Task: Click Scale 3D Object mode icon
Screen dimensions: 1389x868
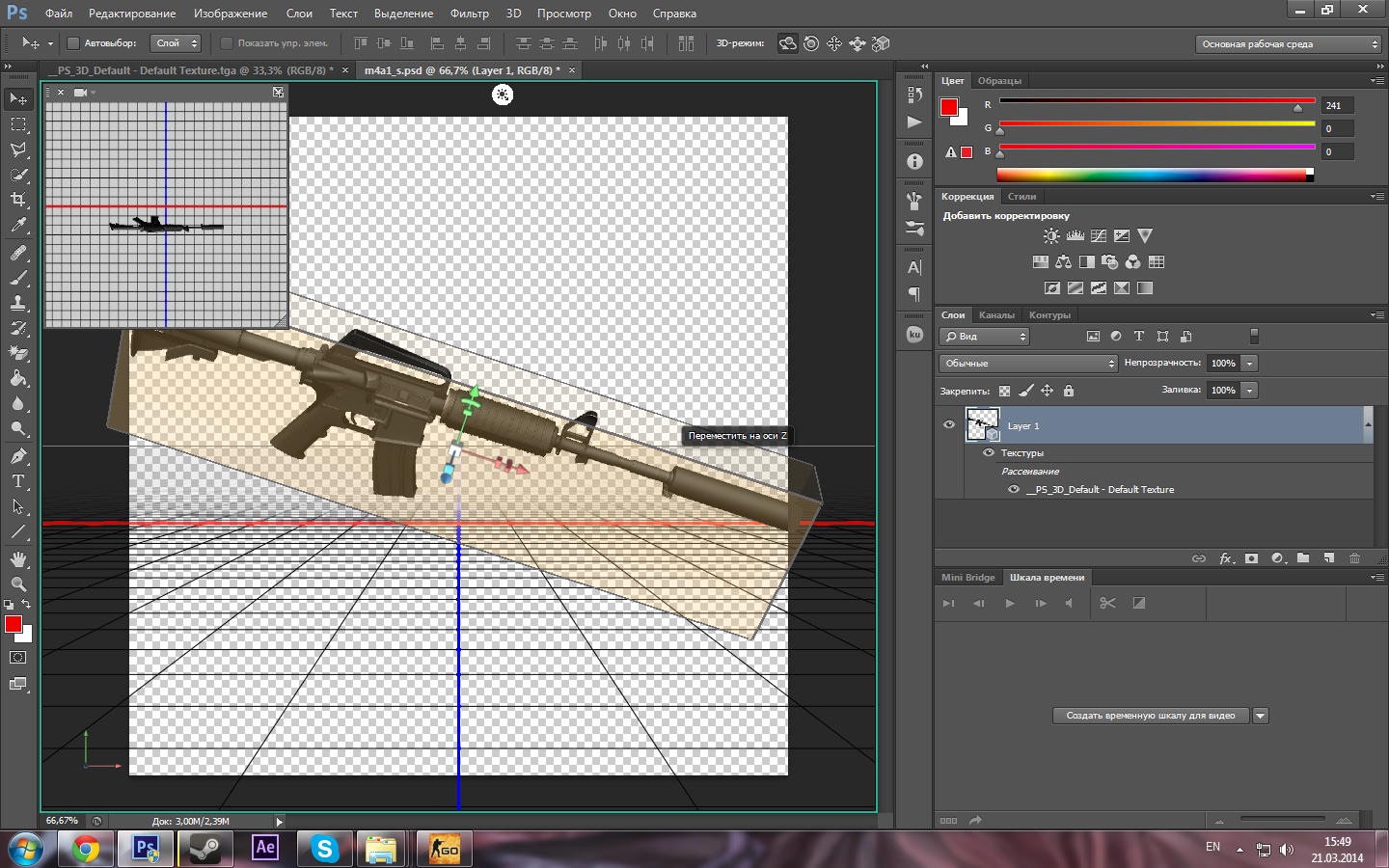Action: click(x=880, y=43)
